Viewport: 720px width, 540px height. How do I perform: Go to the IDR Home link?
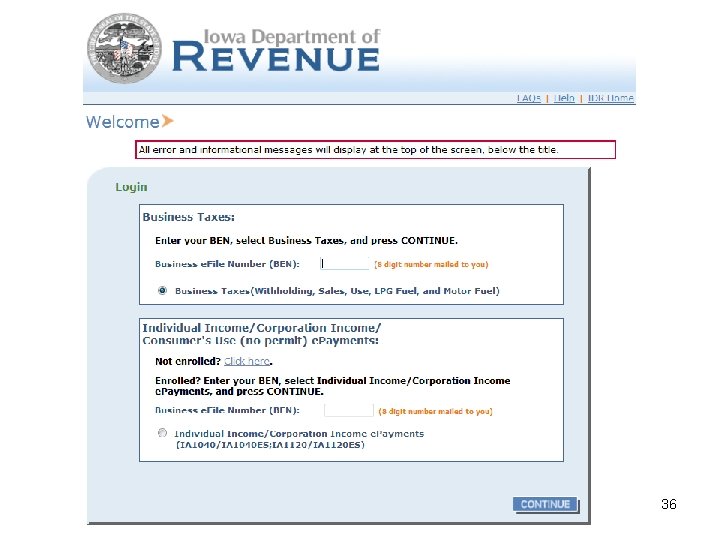click(611, 98)
